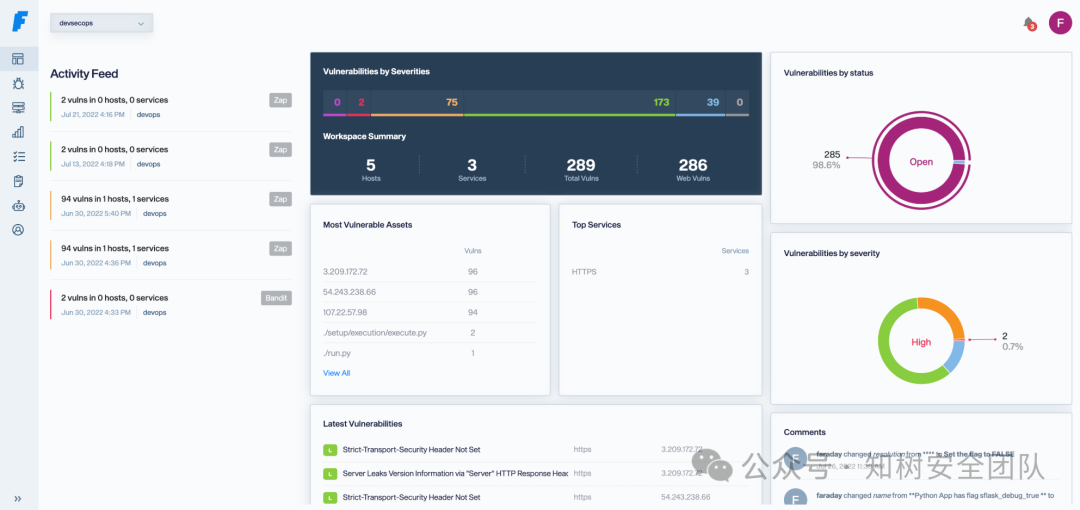Open activity entry dated Jun 30, 2022 5:40 PM
The image size is (1080, 510).
click(x=171, y=205)
